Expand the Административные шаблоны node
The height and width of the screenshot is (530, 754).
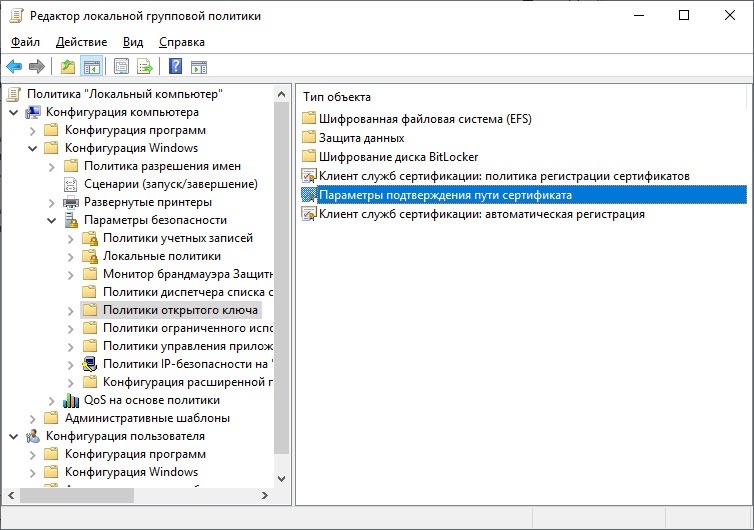coord(32,418)
